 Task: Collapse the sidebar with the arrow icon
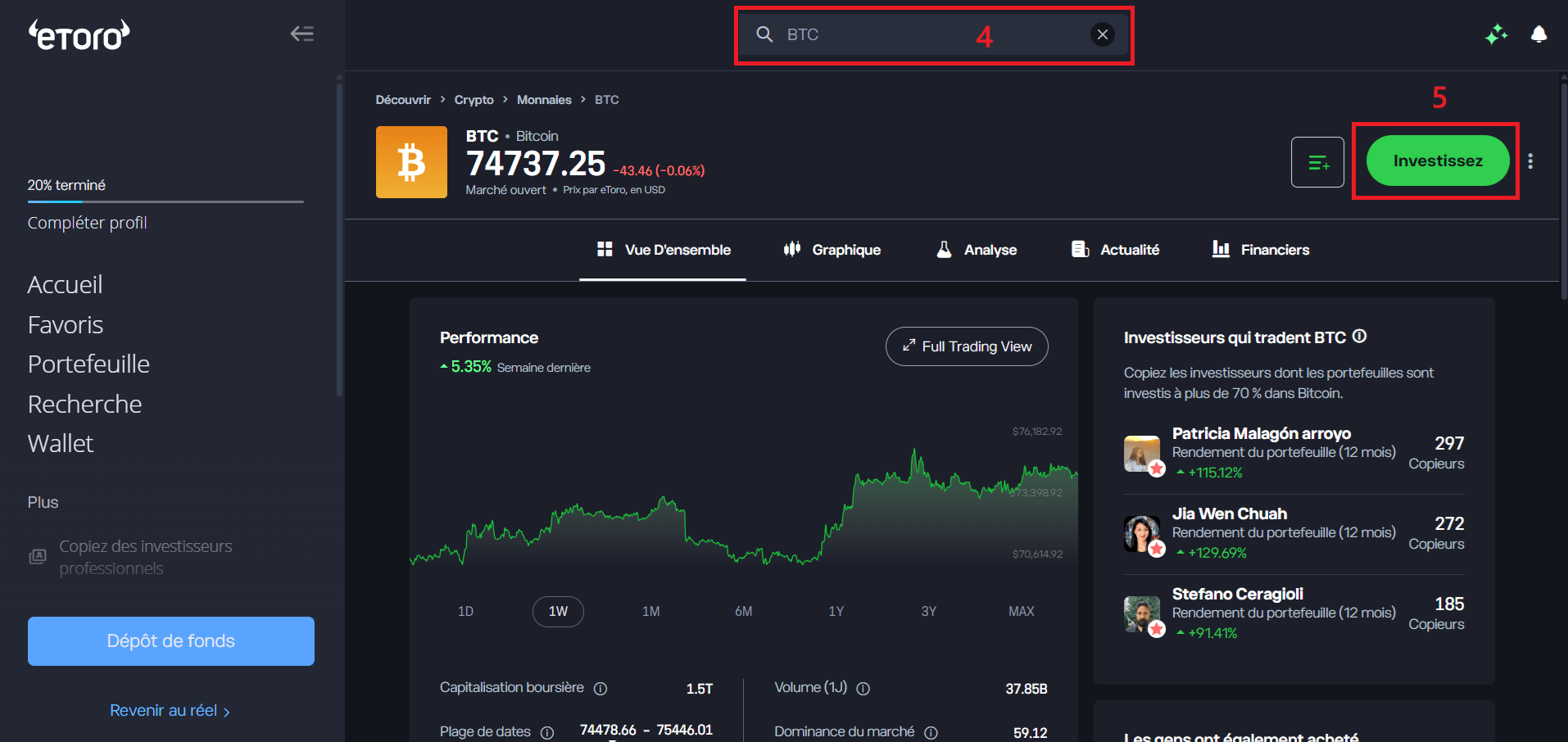tap(302, 34)
